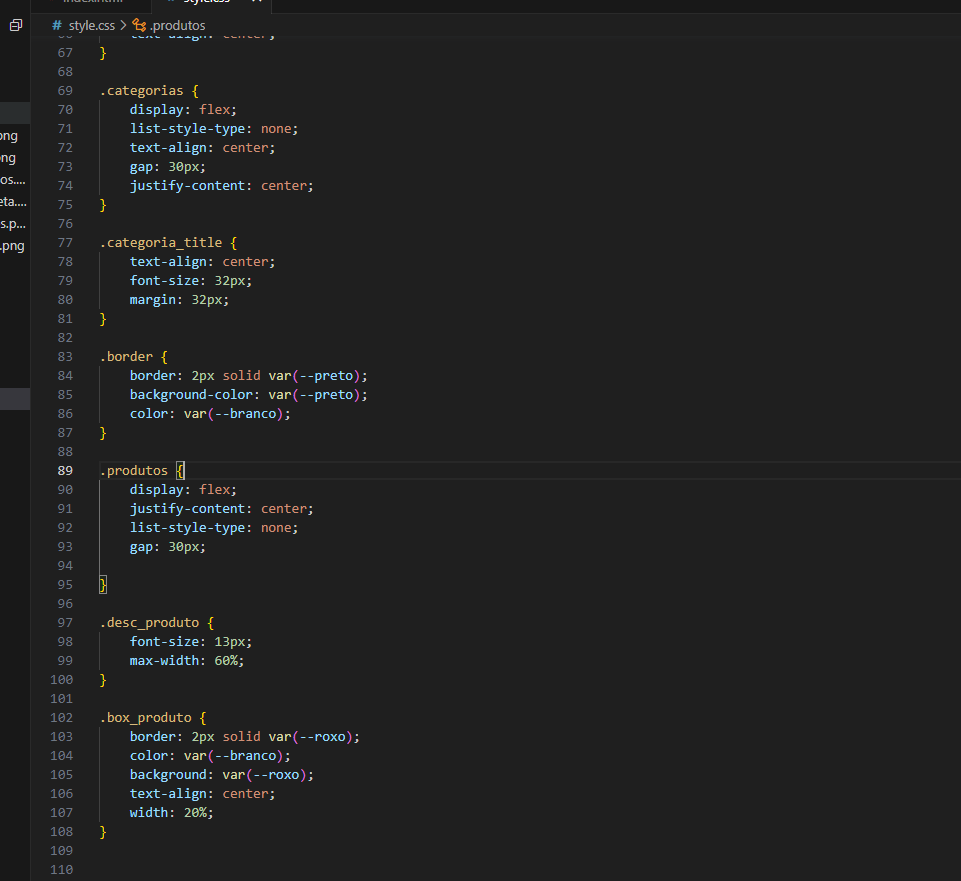Click the breadcrumb chevron separator after style.css
Screen dimensions: 961x881
[123, 25]
